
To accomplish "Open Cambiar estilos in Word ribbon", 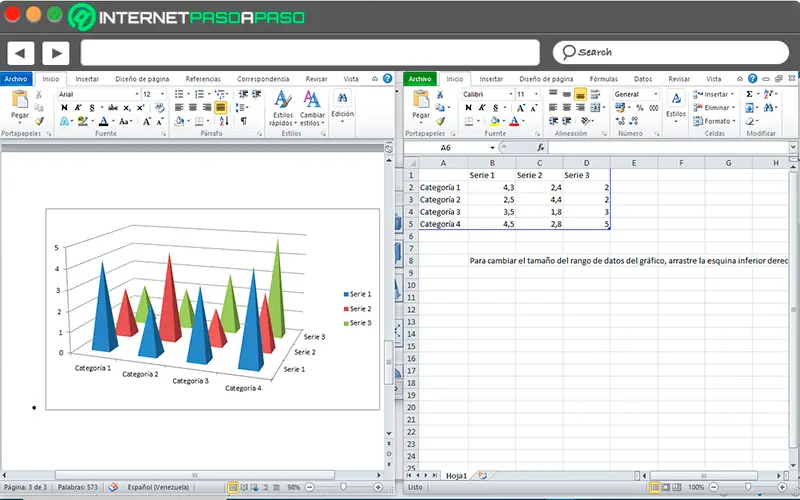I will (313, 105).
